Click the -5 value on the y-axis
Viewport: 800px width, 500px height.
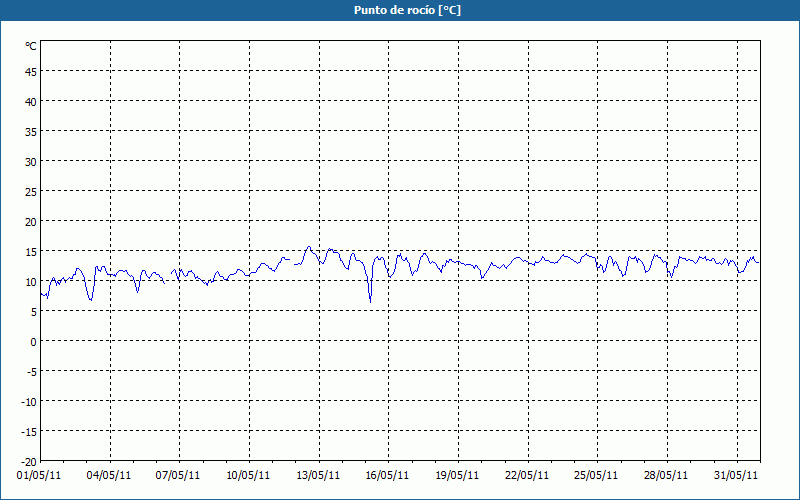click(31, 372)
